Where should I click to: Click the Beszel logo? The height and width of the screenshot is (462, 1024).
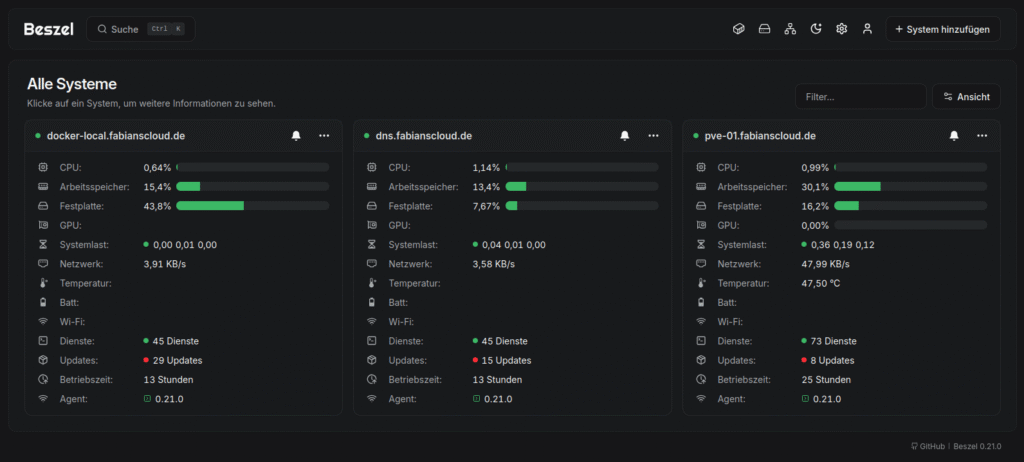pos(48,29)
